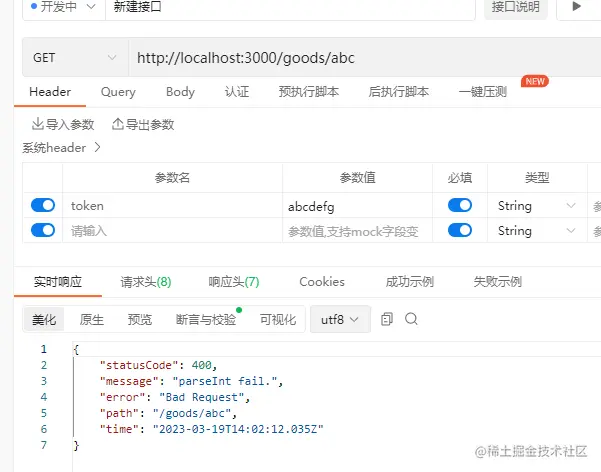Click the 请输入 parameter name field
The height and width of the screenshot is (472, 601).
tap(172, 231)
